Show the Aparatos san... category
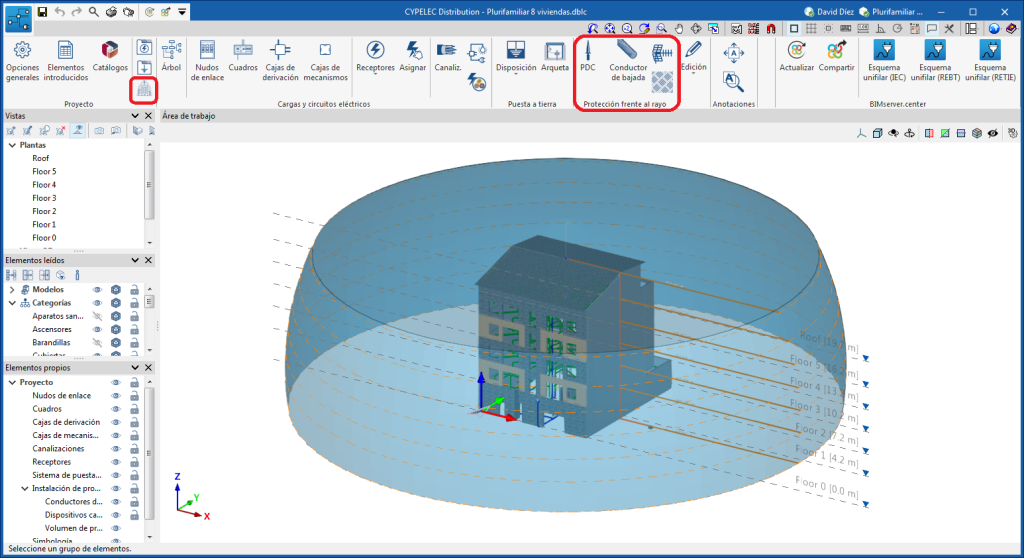The image size is (1024, 558). click(97, 316)
